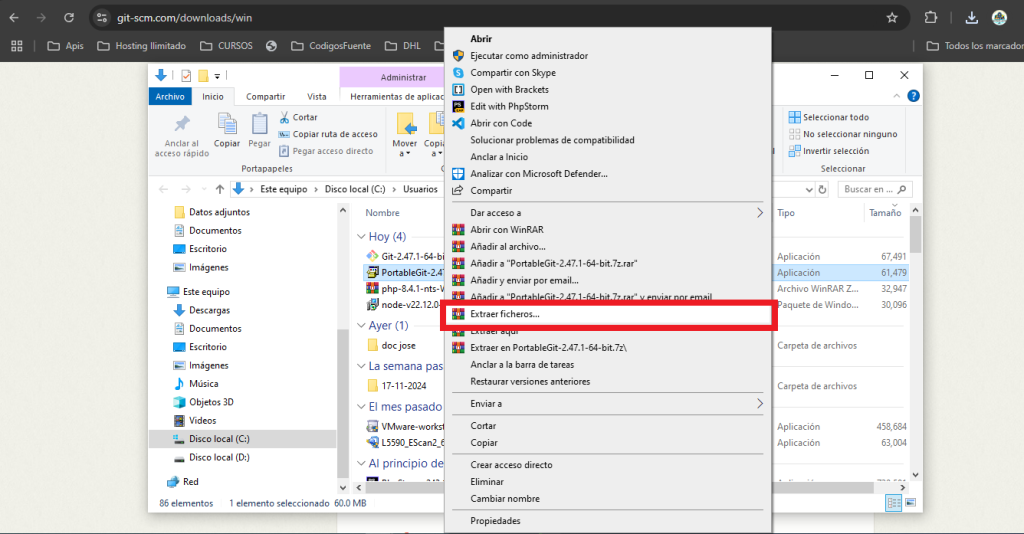1024x534 pixels.
Task: Open the Apis bookmark folder
Action: click(x=66, y=46)
